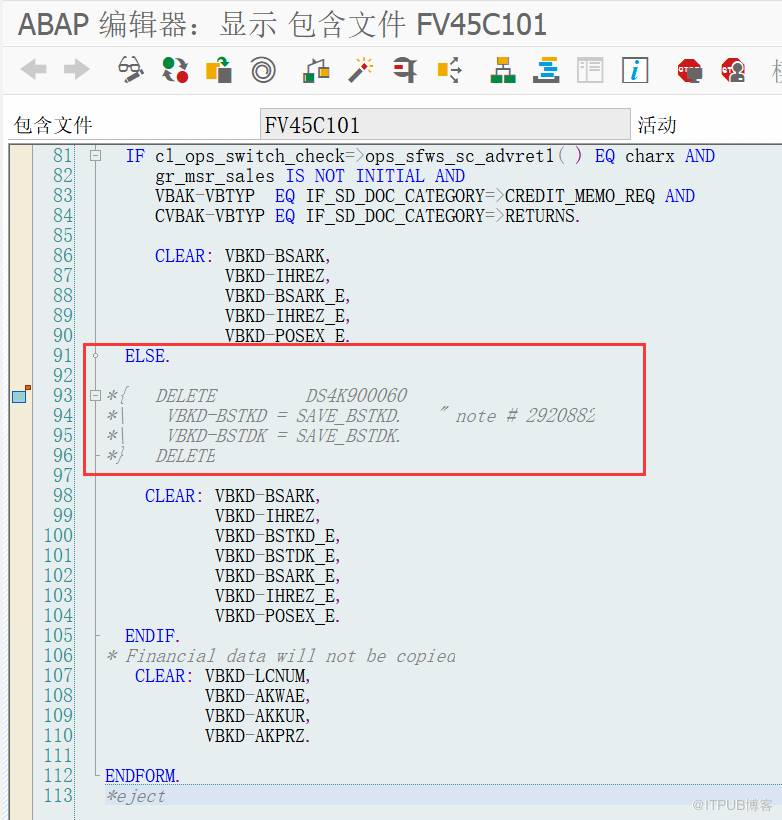This screenshot has width=782, height=820.
Task: Open Other Object icon in toolbar
Action: pyautogui.click(x=219, y=70)
